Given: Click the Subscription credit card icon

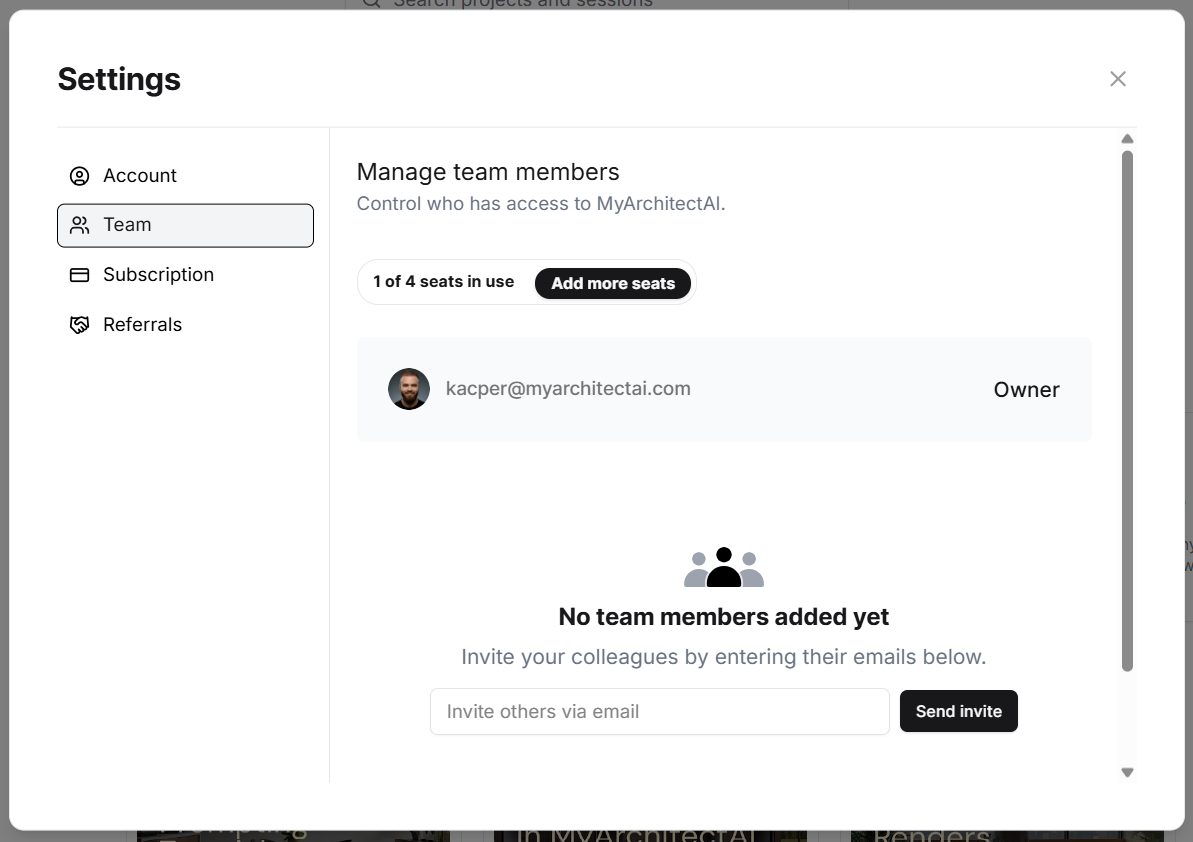Looking at the screenshot, I should click(79, 275).
